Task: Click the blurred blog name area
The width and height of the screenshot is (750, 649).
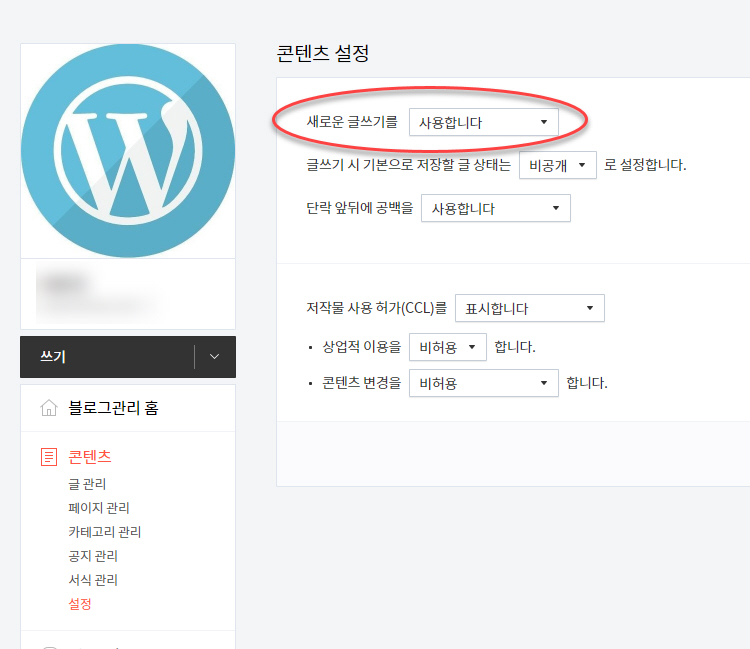Action: pos(98,293)
